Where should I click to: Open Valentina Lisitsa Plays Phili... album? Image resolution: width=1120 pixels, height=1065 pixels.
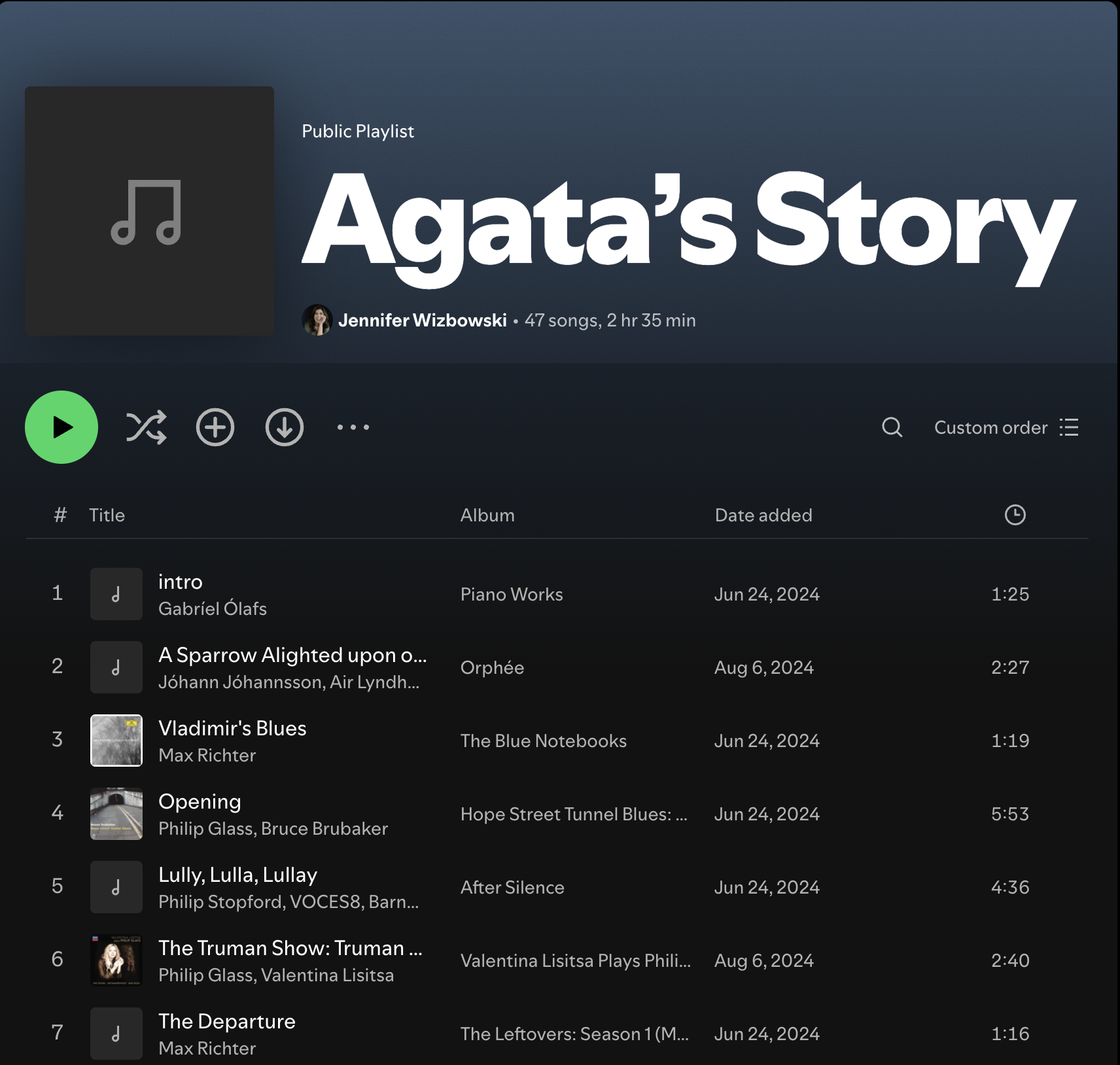tap(576, 960)
